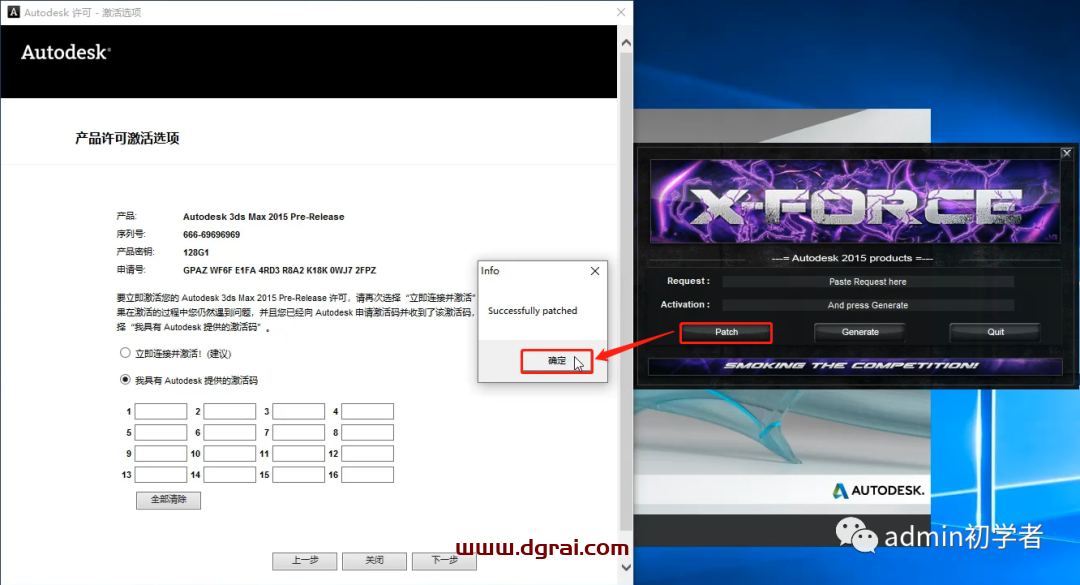Click activation code field 3
The height and width of the screenshot is (585, 1080).
298,411
